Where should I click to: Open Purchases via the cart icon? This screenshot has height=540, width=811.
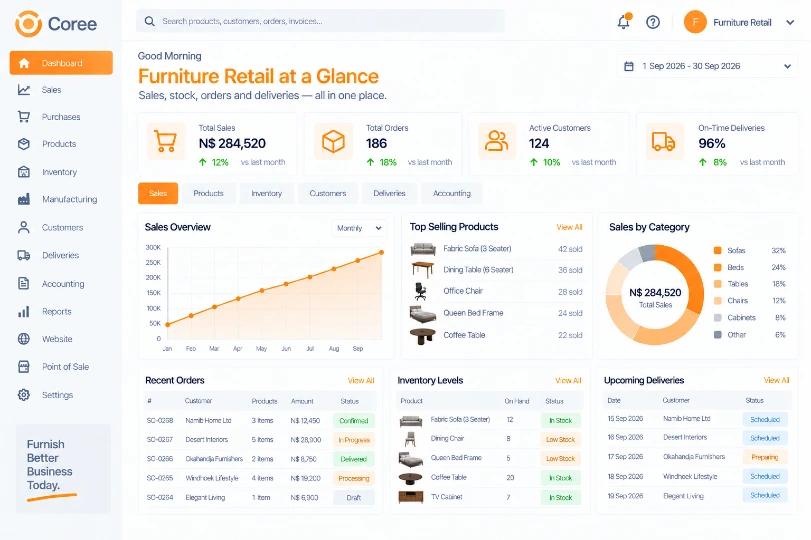[x=24, y=117]
